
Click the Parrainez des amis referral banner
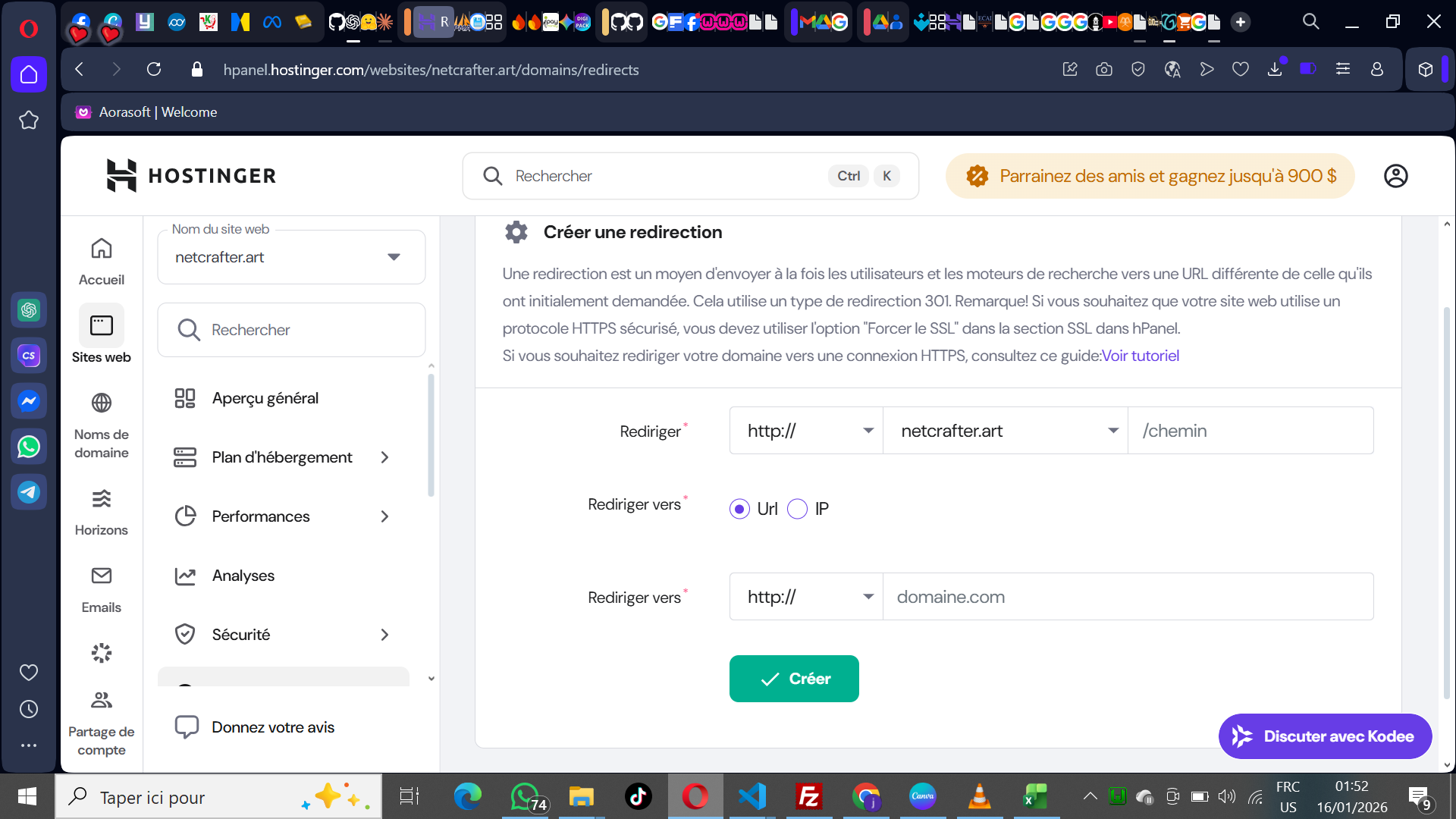pyautogui.click(x=1150, y=176)
